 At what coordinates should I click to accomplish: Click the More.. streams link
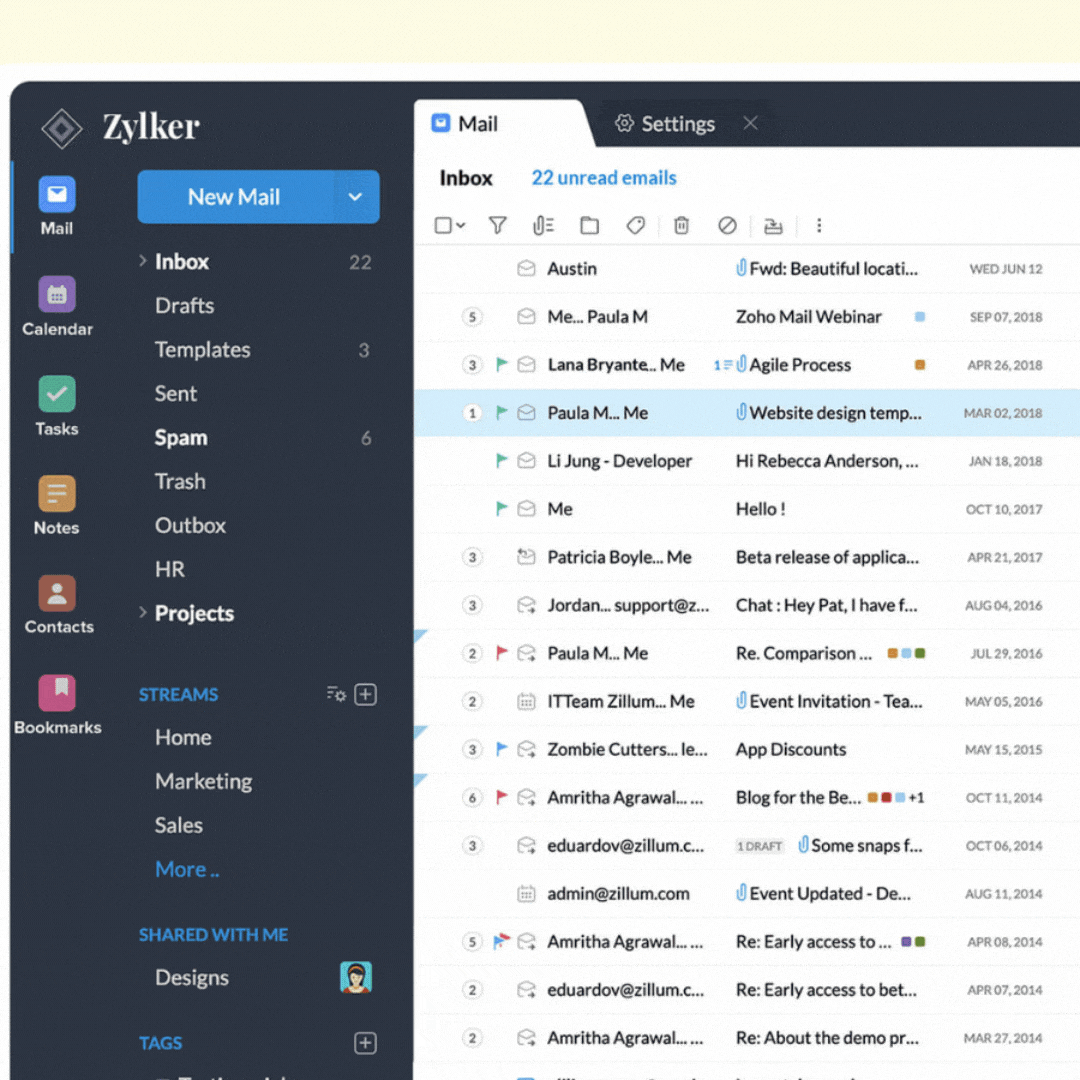coord(187,869)
